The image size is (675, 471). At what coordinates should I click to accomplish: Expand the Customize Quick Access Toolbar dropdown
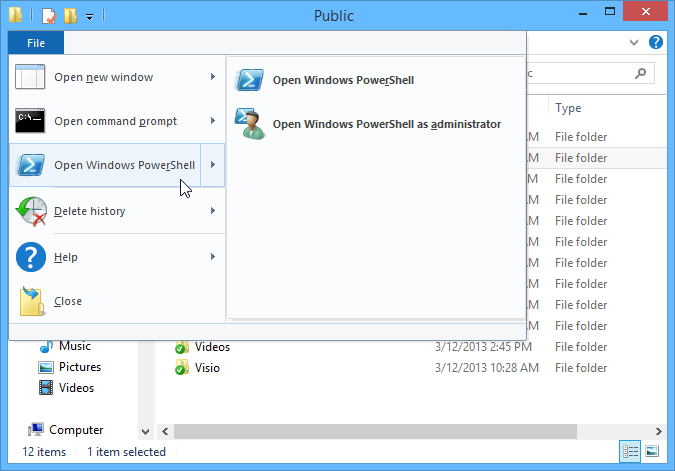click(x=90, y=17)
